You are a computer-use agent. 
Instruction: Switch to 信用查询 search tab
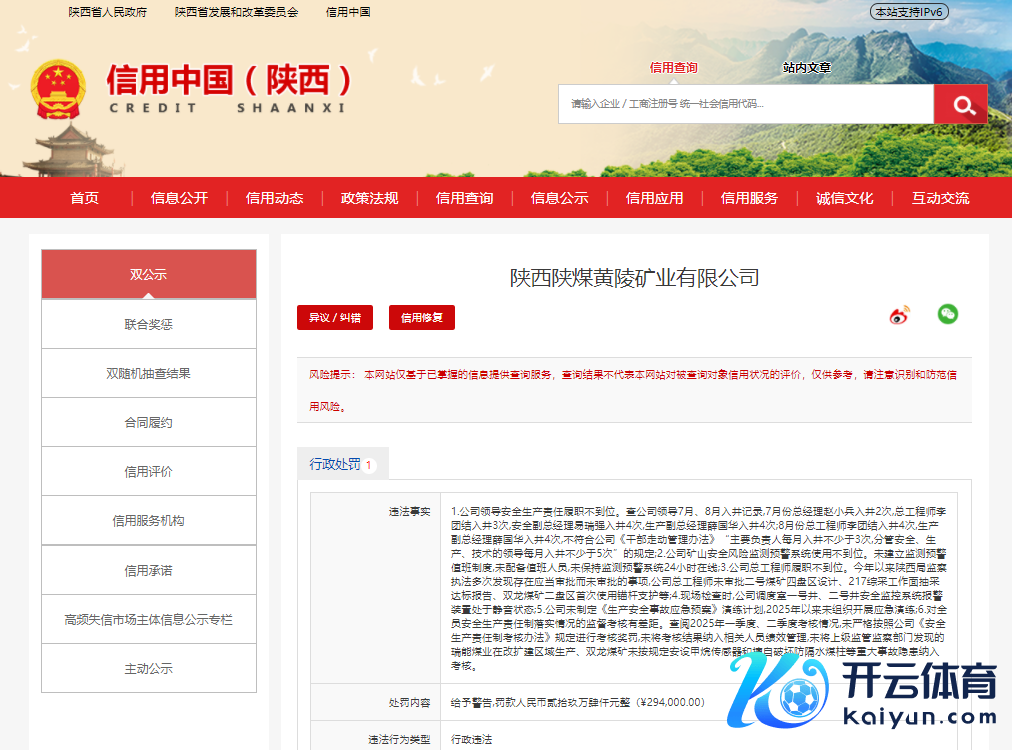click(x=673, y=68)
